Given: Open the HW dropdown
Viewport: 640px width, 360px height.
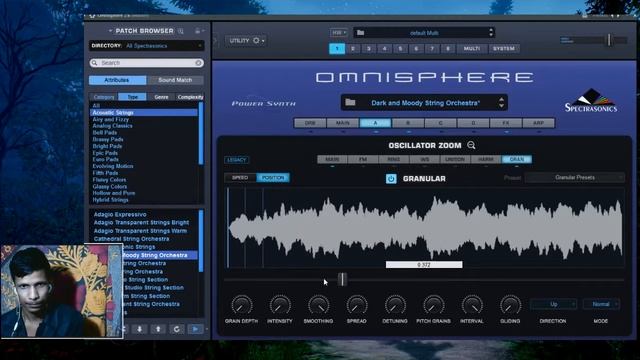Looking at the screenshot, I should [339, 33].
